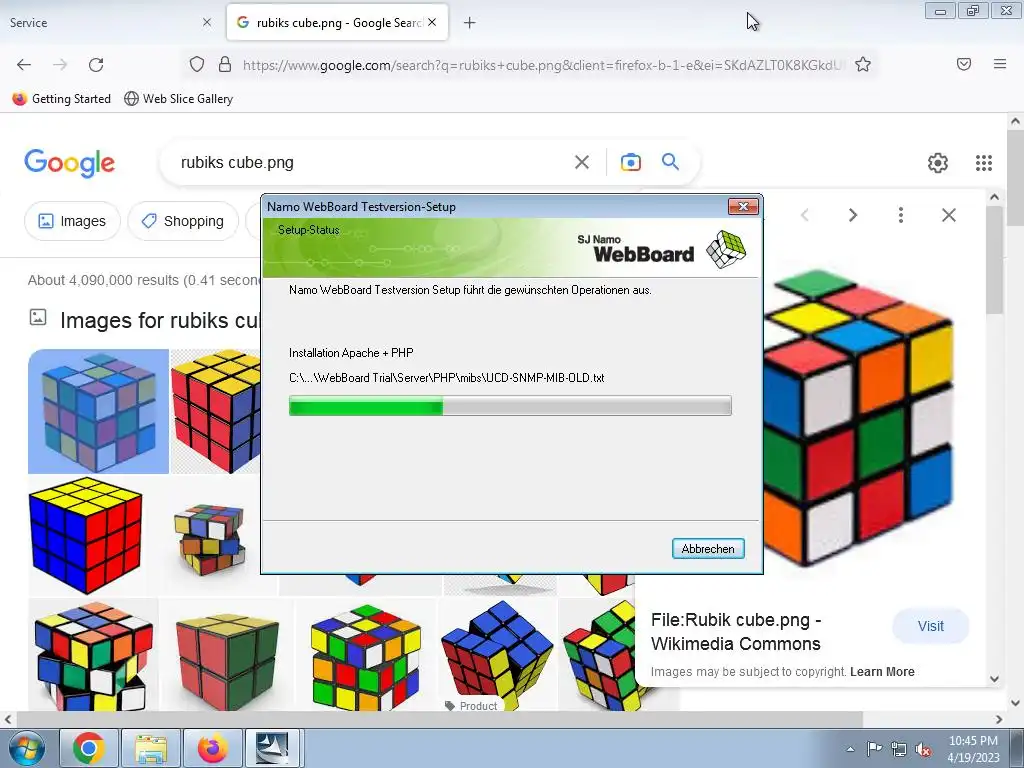1024x768 pixels.
Task: Search by image camera icon
Action: (x=631, y=162)
